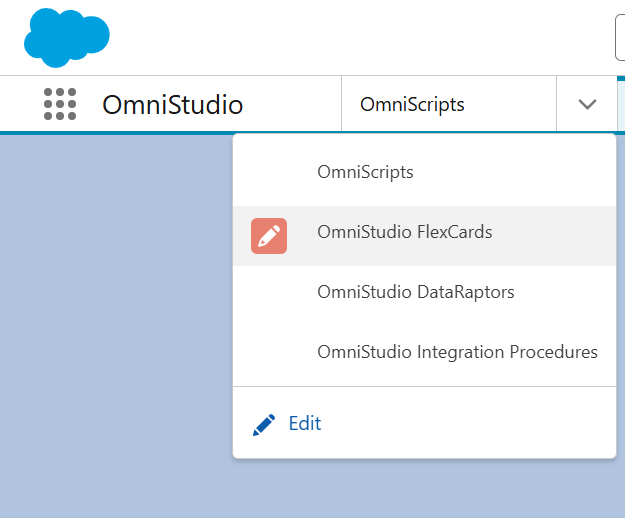The image size is (625, 518).
Task: Click empty space right of the Edit link
Action: tap(470, 424)
